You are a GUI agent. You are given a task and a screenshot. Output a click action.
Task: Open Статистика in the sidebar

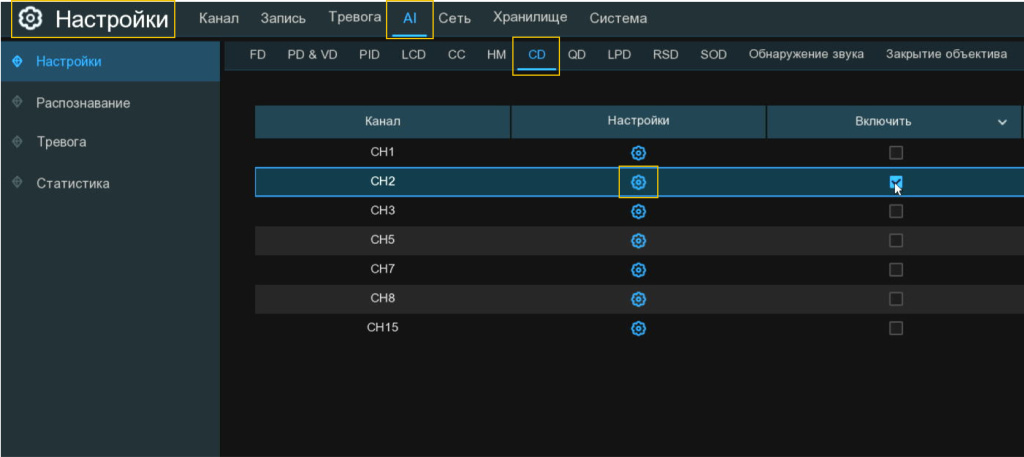click(73, 183)
